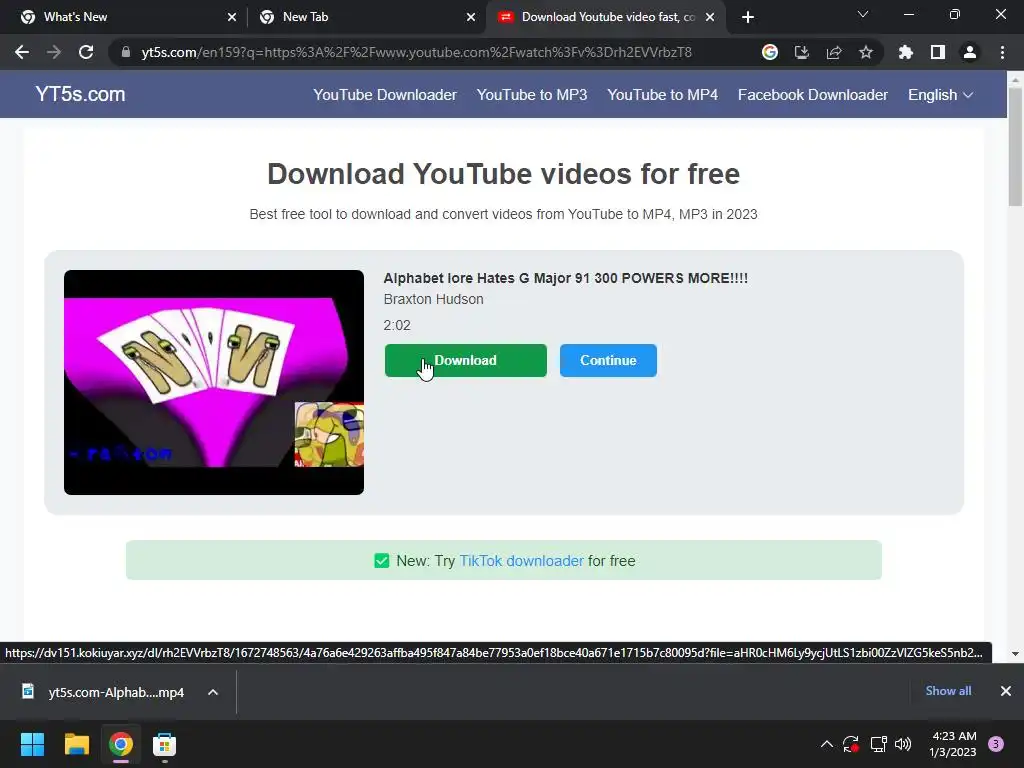Expand the download item options chevron
This screenshot has width=1024, height=768.
click(213, 692)
